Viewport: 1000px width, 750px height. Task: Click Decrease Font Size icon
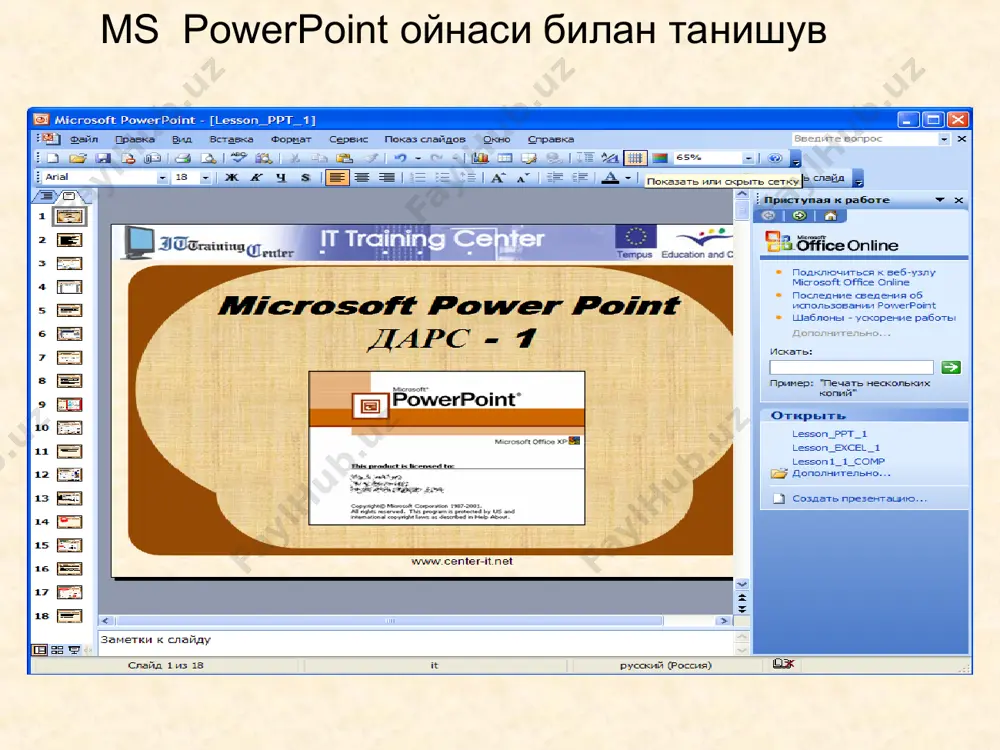[x=522, y=177]
